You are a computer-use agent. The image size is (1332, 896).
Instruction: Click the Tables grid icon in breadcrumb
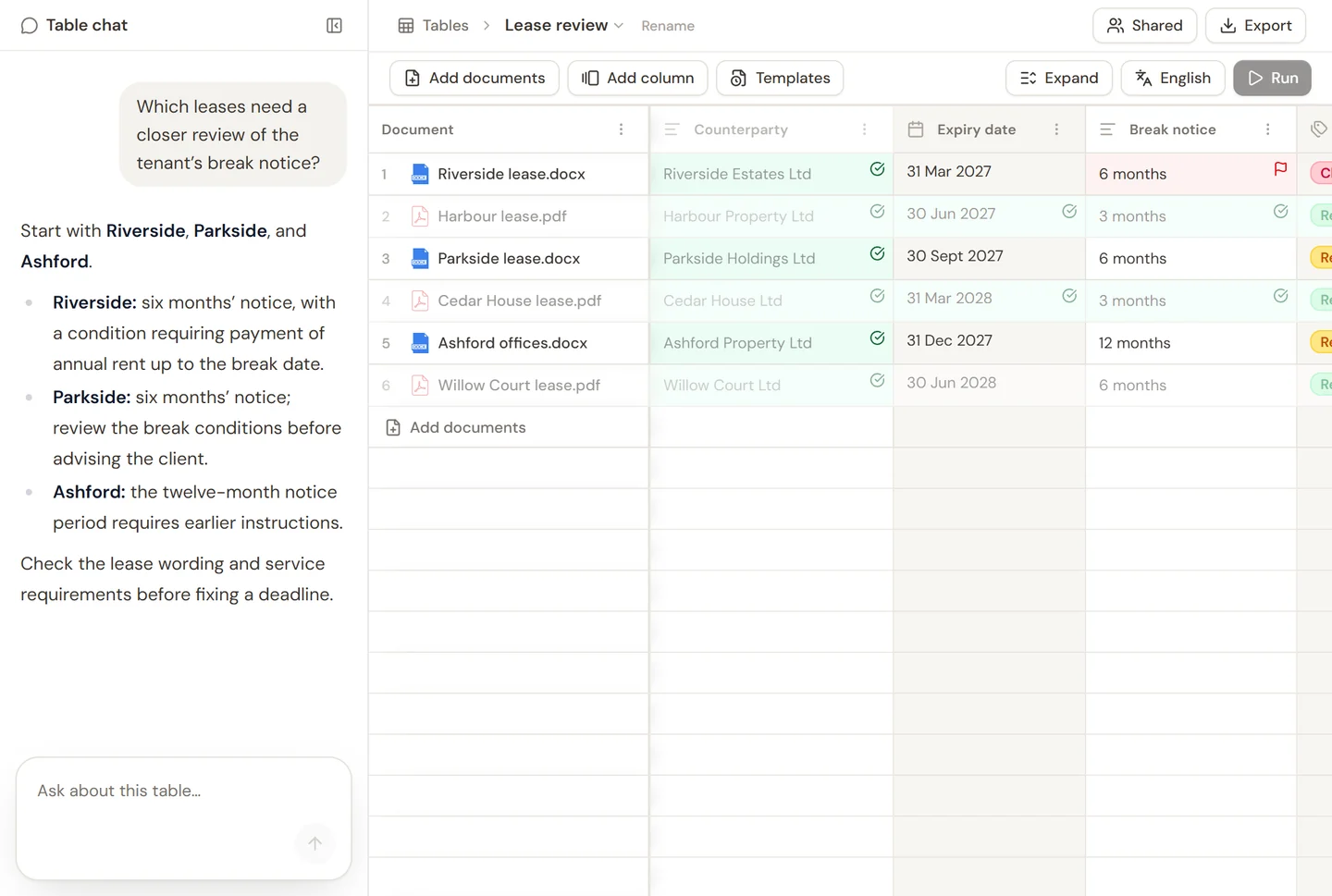(x=406, y=26)
